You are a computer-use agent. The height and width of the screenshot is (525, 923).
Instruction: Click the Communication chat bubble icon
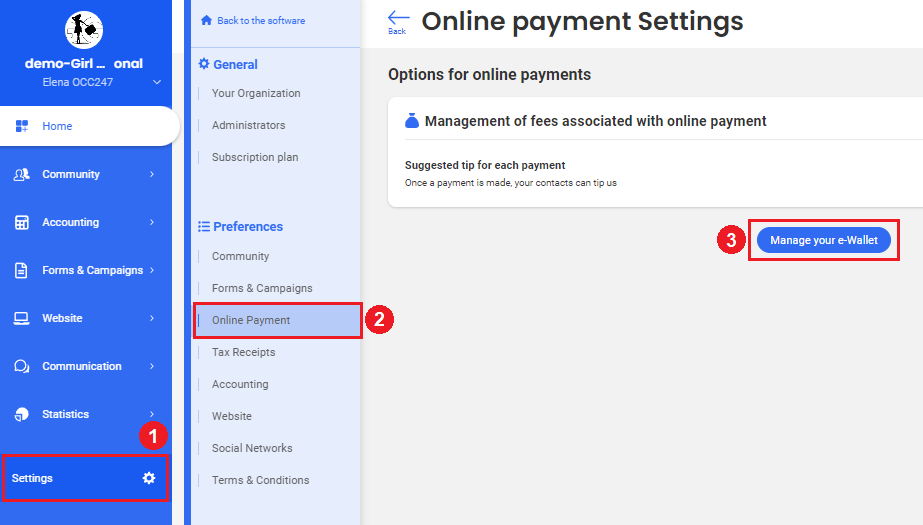tap(22, 366)
